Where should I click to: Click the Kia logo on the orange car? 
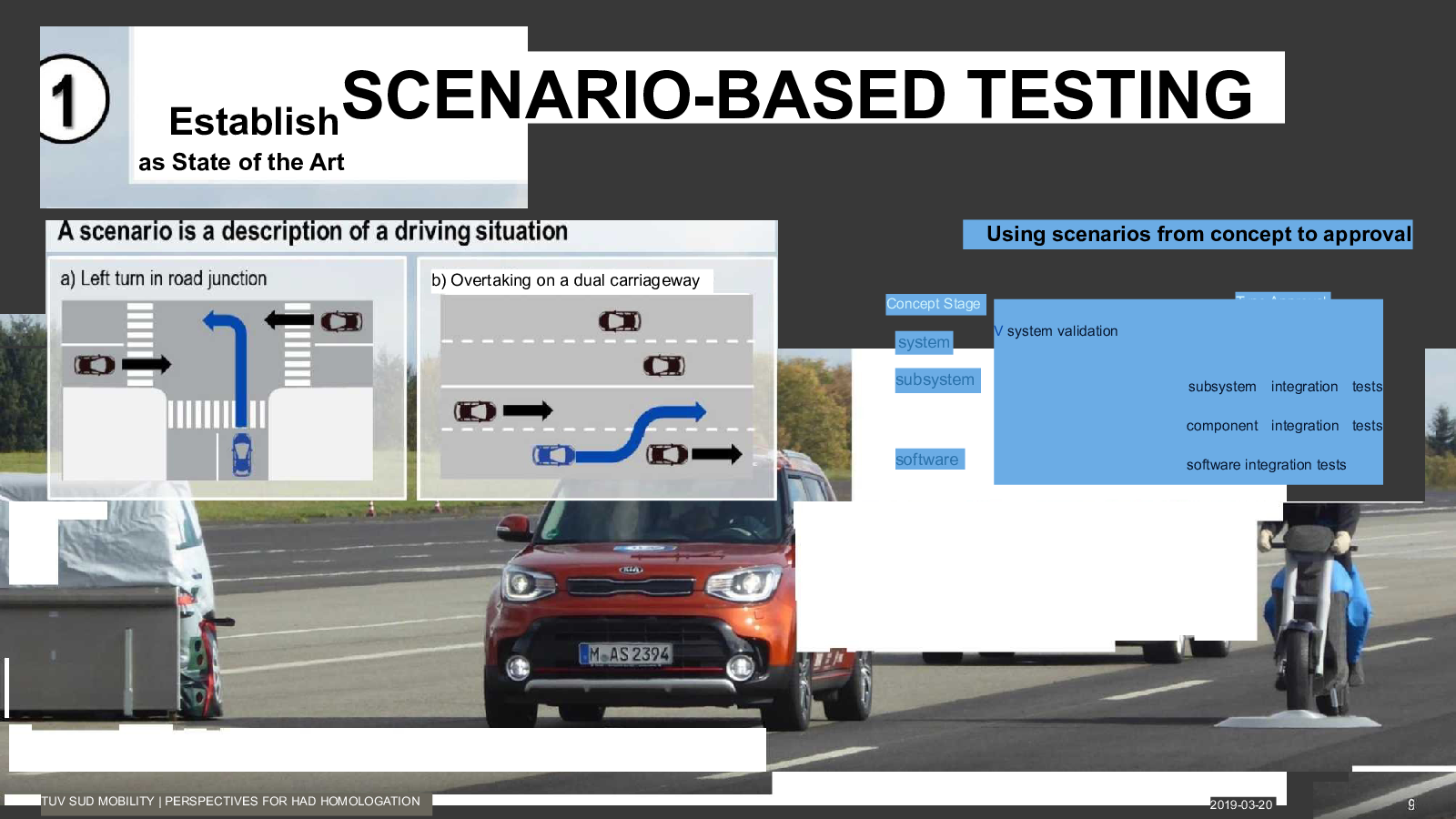pyautogui.click(x=631, y=570)
